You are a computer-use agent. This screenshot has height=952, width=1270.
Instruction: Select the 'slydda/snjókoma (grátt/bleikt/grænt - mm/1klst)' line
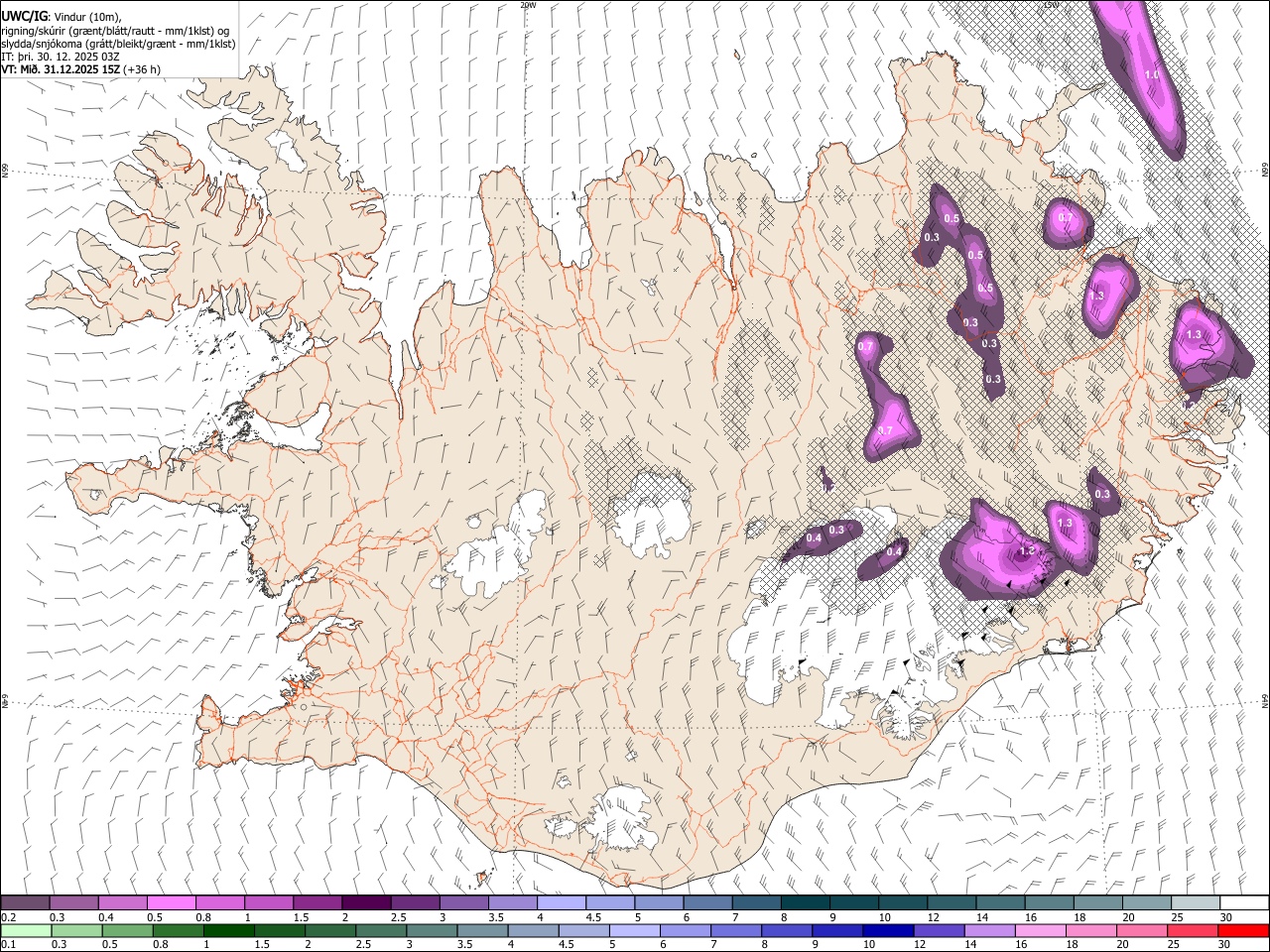point(118,44)
